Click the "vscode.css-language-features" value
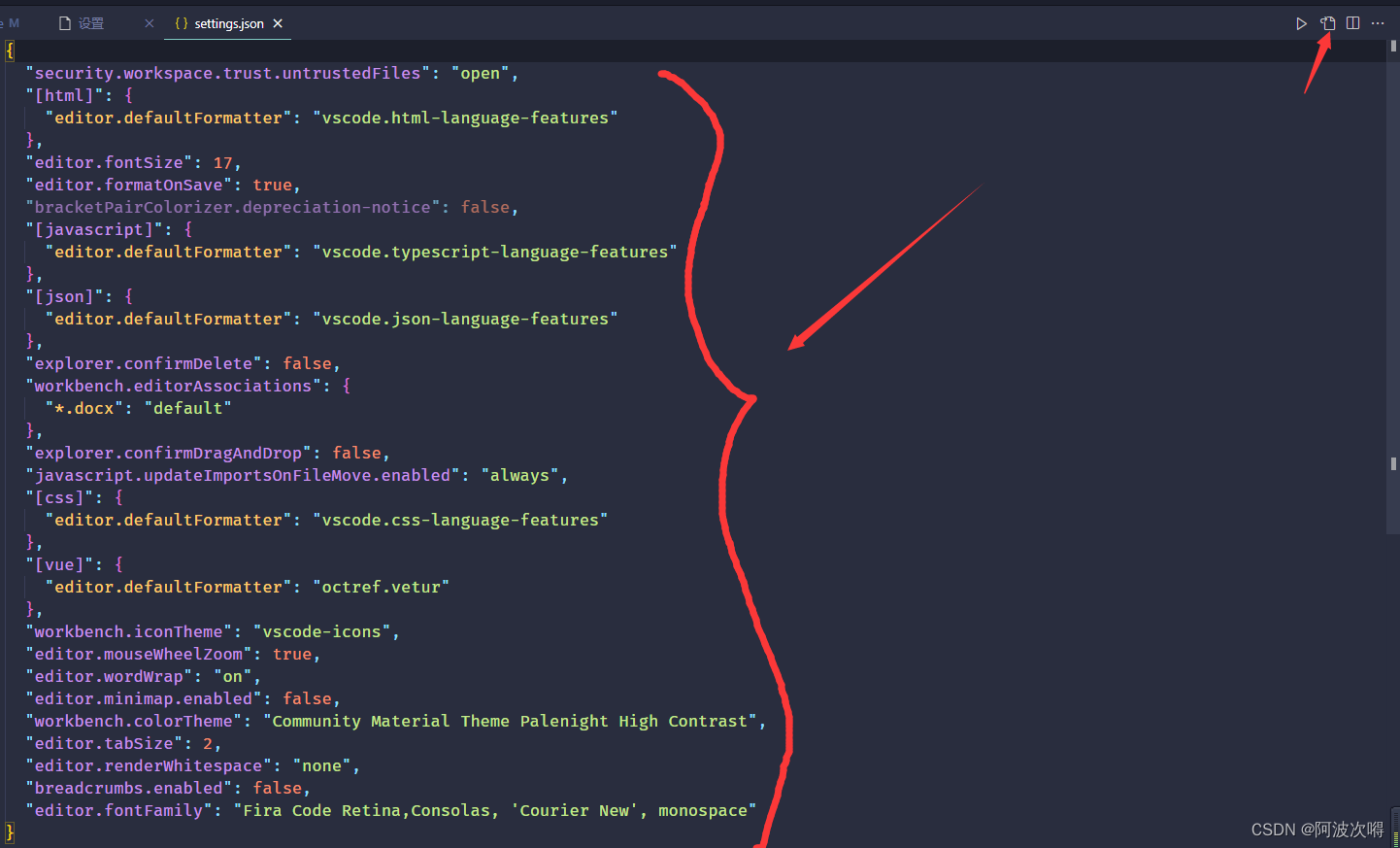This screenshot has height=848, width=1400. [460, 520]
